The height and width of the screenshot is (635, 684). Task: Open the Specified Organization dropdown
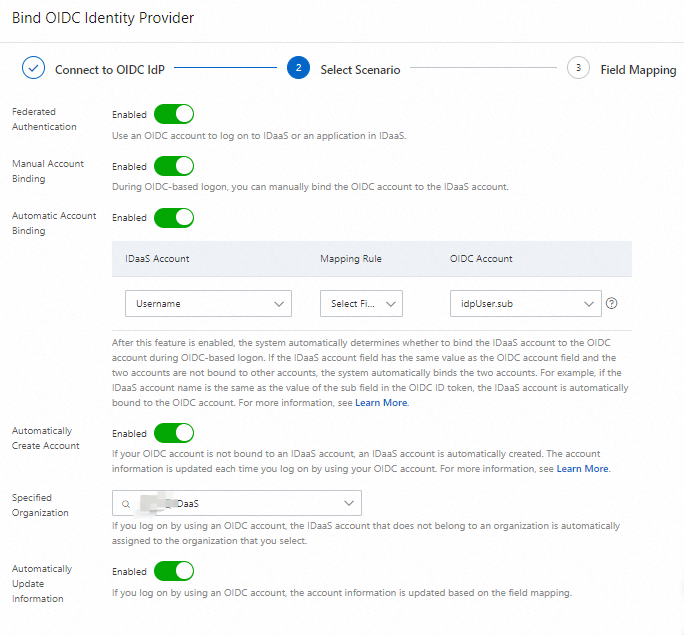pos(236,503)
